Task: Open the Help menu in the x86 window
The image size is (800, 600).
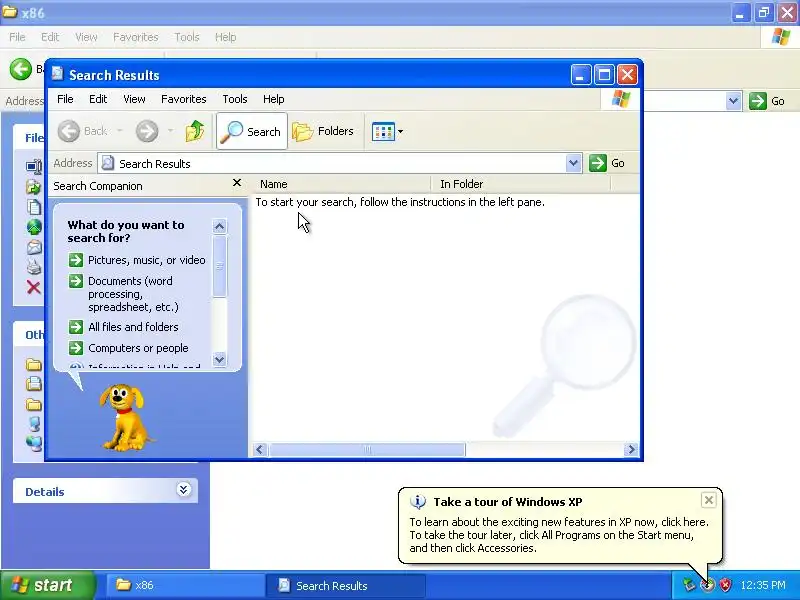Action: coord(226,37)
